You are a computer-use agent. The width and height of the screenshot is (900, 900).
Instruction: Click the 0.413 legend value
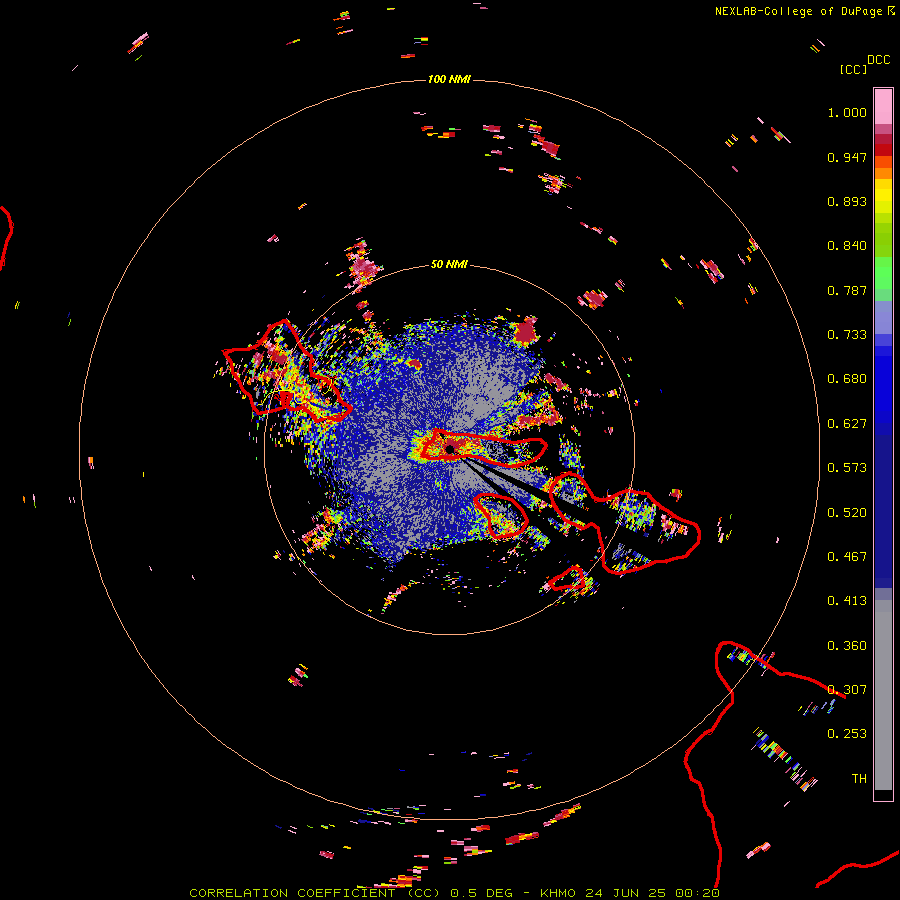(x=847, y=601)
